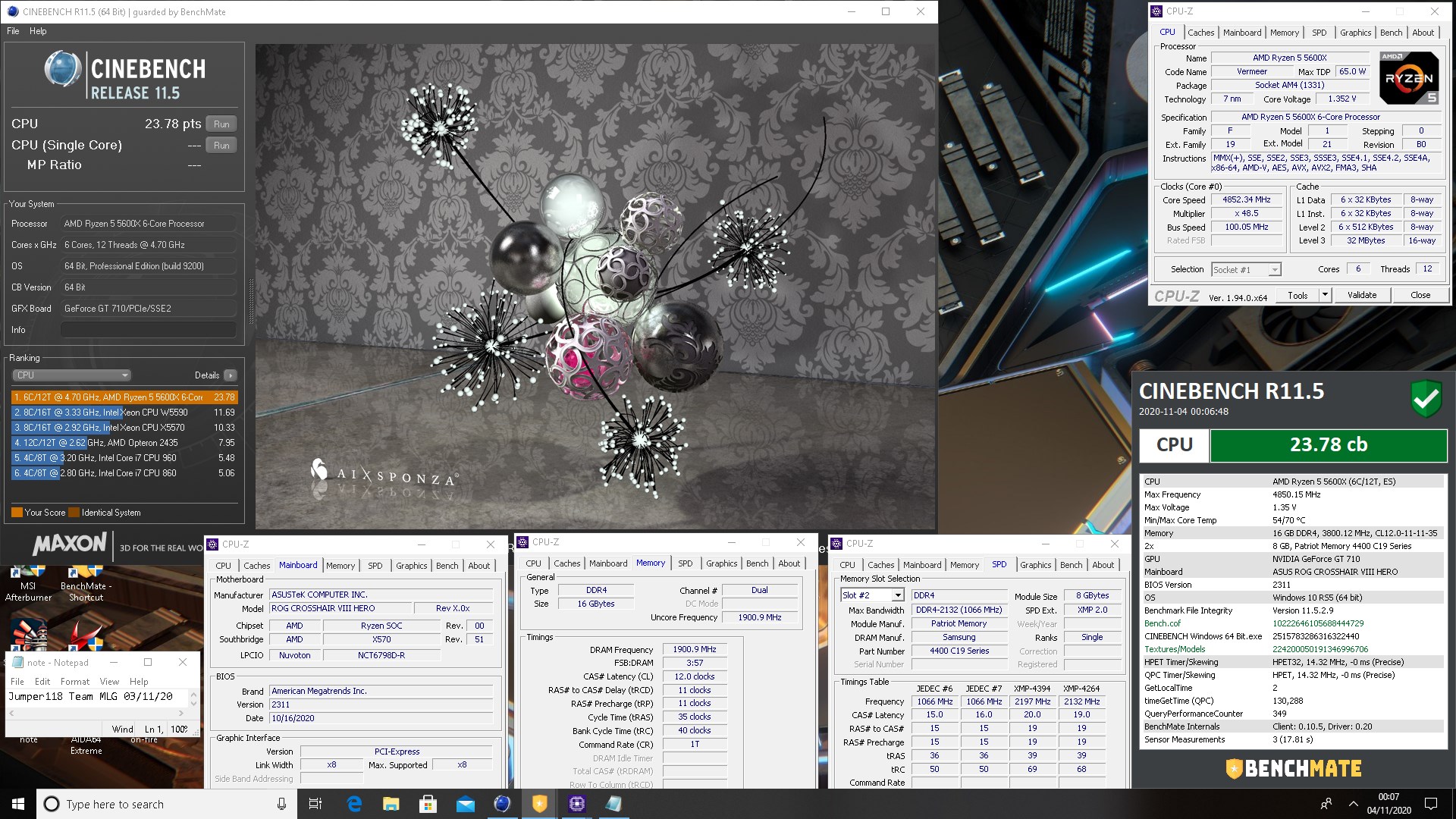Viewport: 1456px width, 819px height.
Task: Select SPD tab in Mainboard CPU-Z window
Action: point(375,566)
